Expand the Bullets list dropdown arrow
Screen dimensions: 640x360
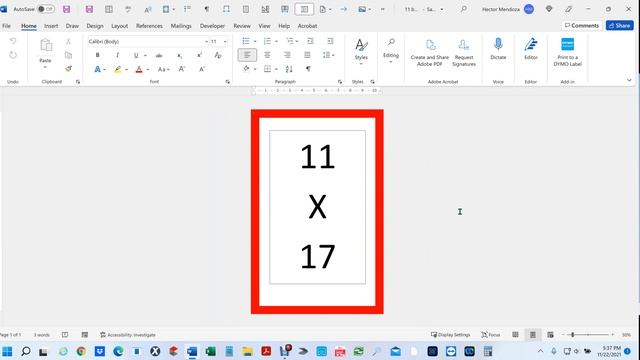click(x=255, y=42)
